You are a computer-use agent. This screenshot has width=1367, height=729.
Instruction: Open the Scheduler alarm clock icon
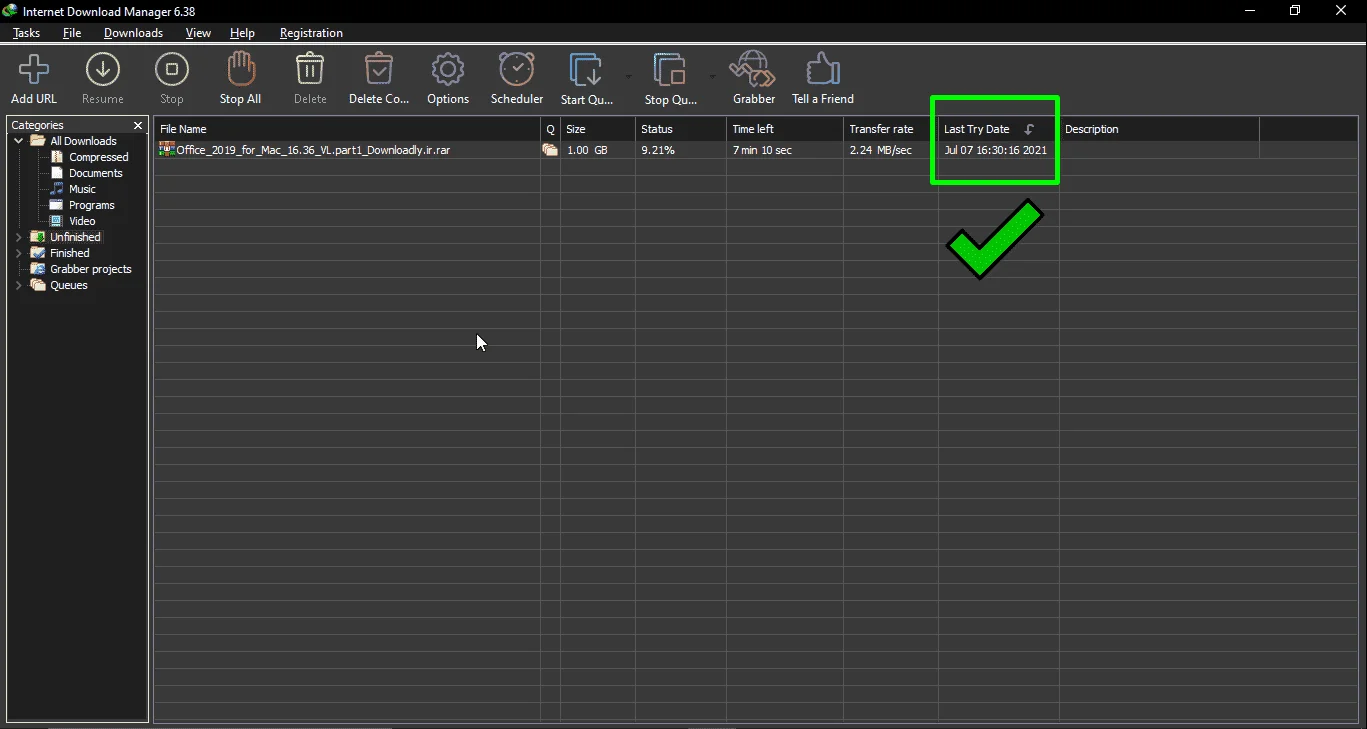point(517,70)
